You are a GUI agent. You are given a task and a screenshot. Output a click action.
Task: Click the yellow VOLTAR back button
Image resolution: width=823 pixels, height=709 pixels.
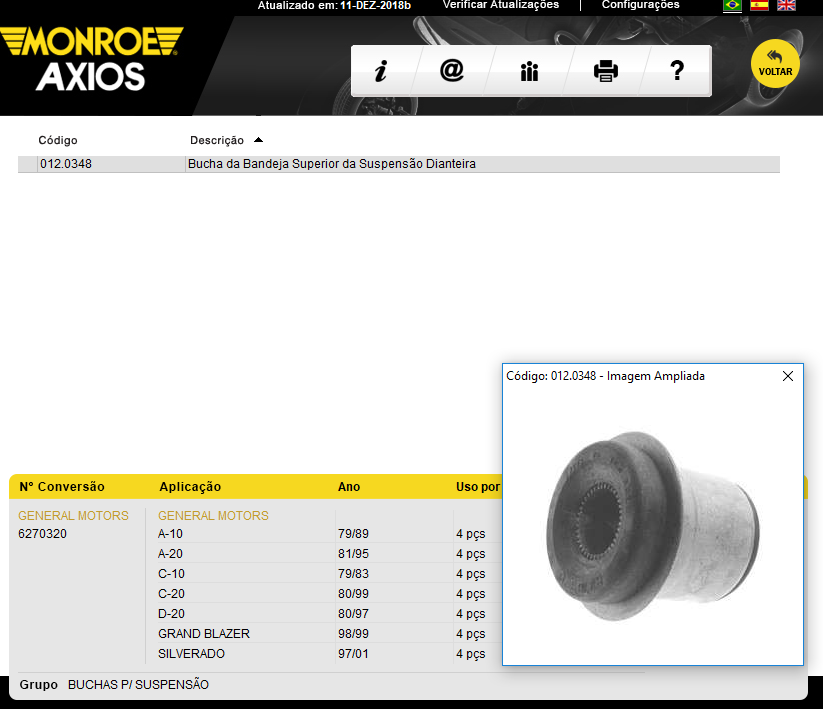775,66
